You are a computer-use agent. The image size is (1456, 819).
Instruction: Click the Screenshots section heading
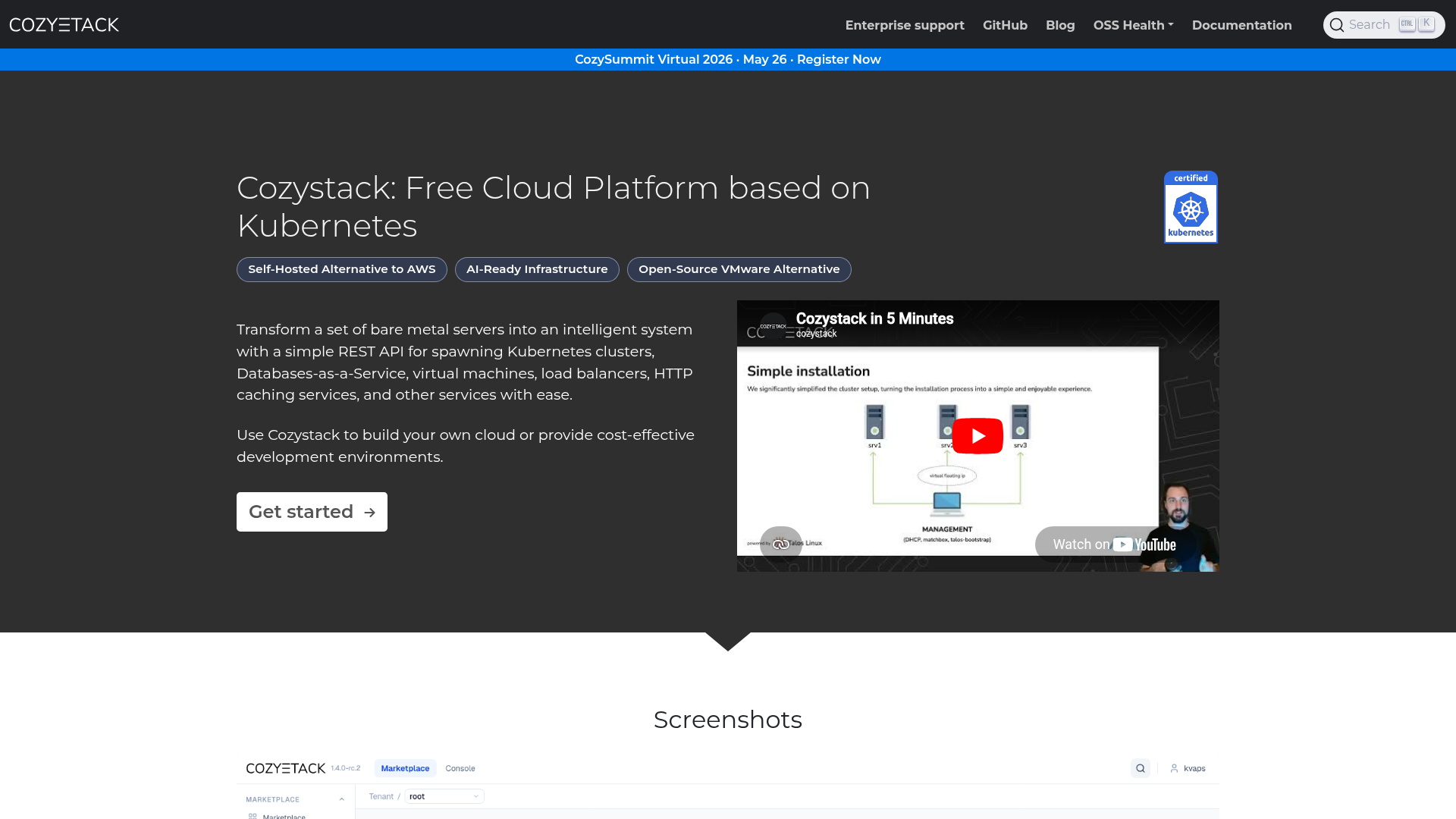[728, 720]
